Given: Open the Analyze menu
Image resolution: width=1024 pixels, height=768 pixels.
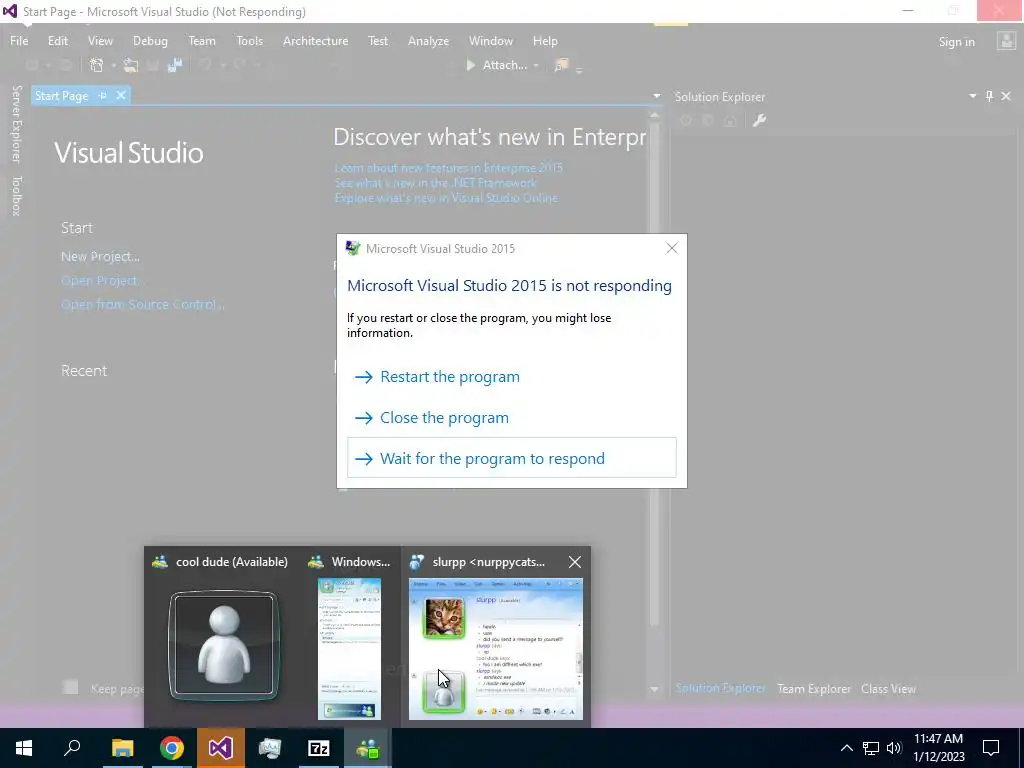Looking at the screenshot, I should (428, 40).
